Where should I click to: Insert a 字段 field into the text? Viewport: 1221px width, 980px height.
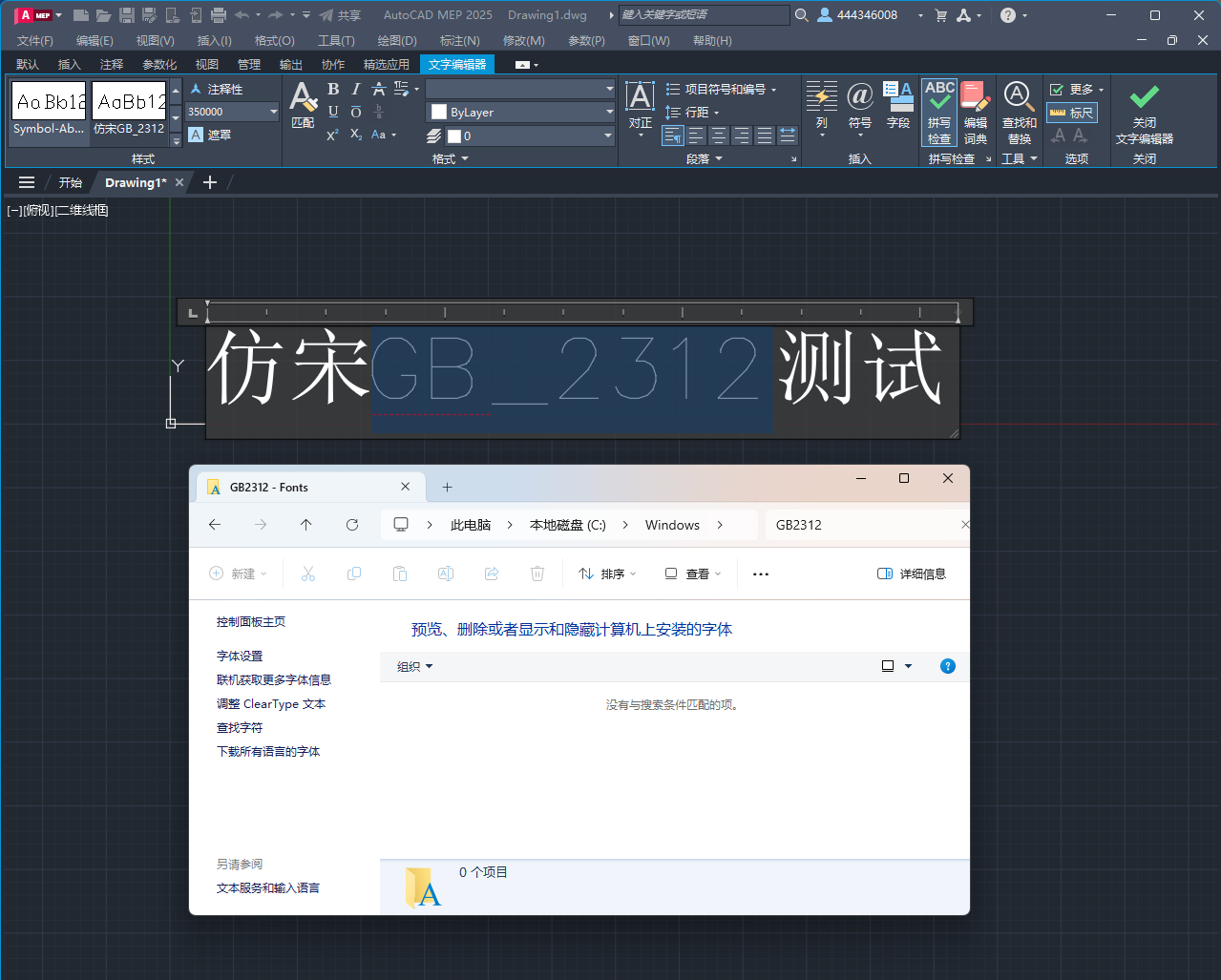[898, 105]
